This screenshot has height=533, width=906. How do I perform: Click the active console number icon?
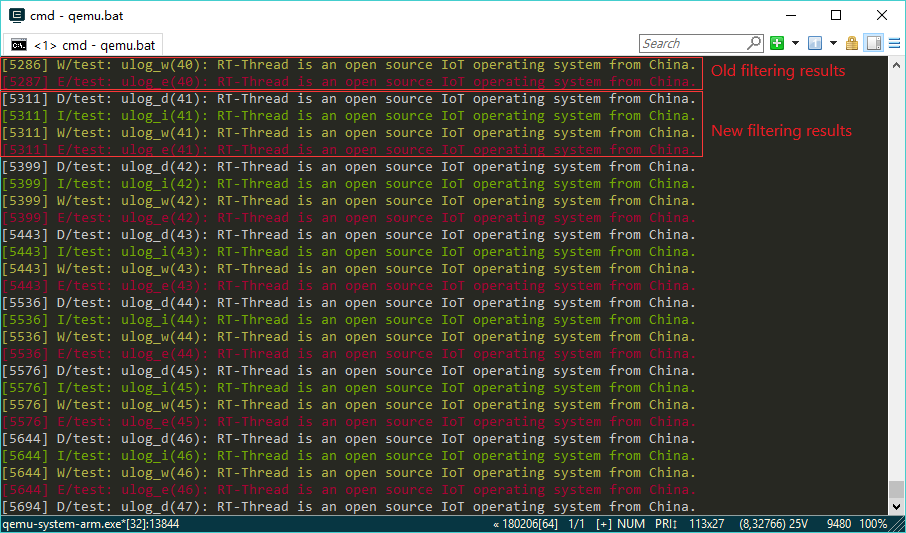(x=815, y=43)
